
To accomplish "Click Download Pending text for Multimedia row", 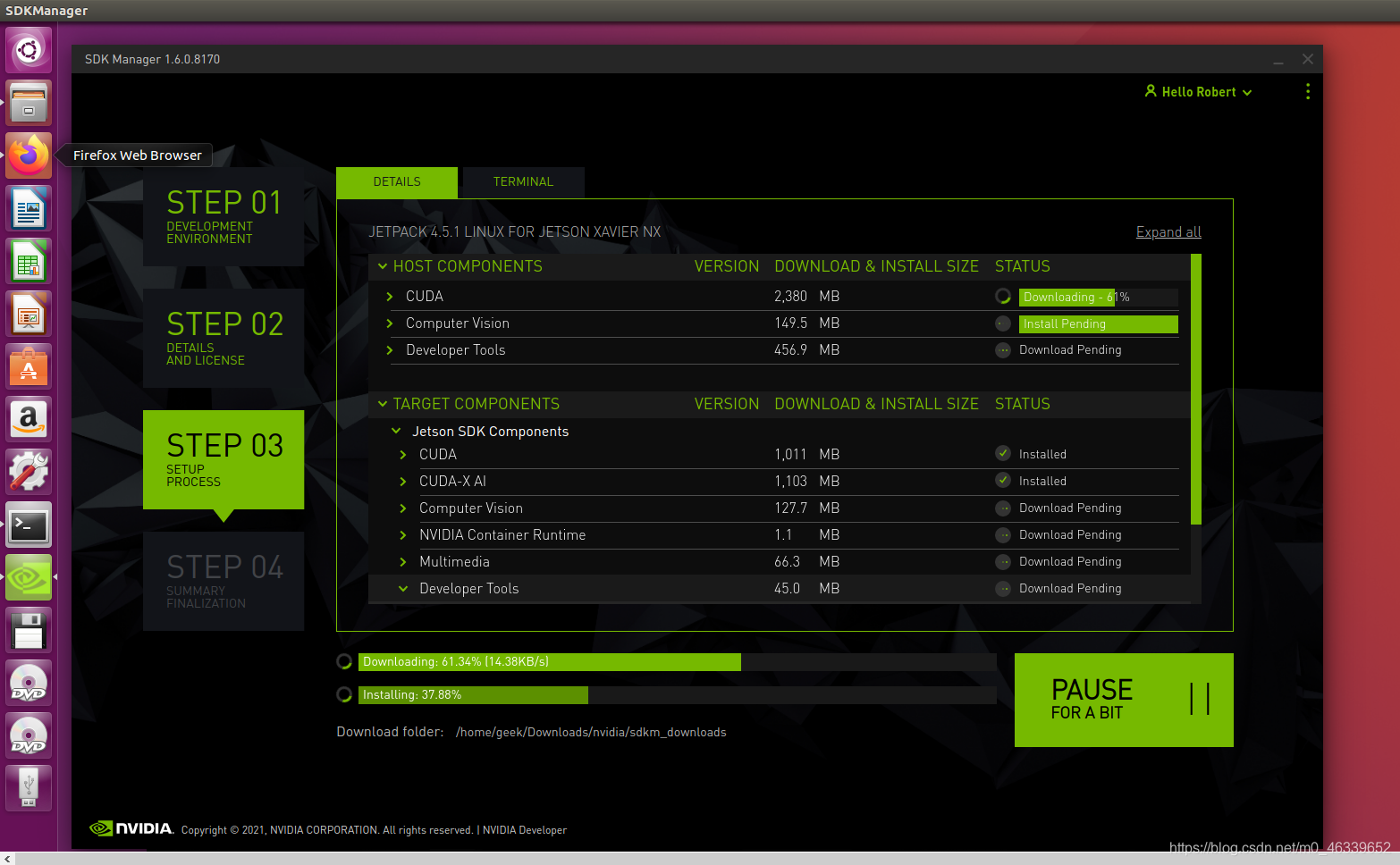I will pyautogui.click(x=1070, y=562).
